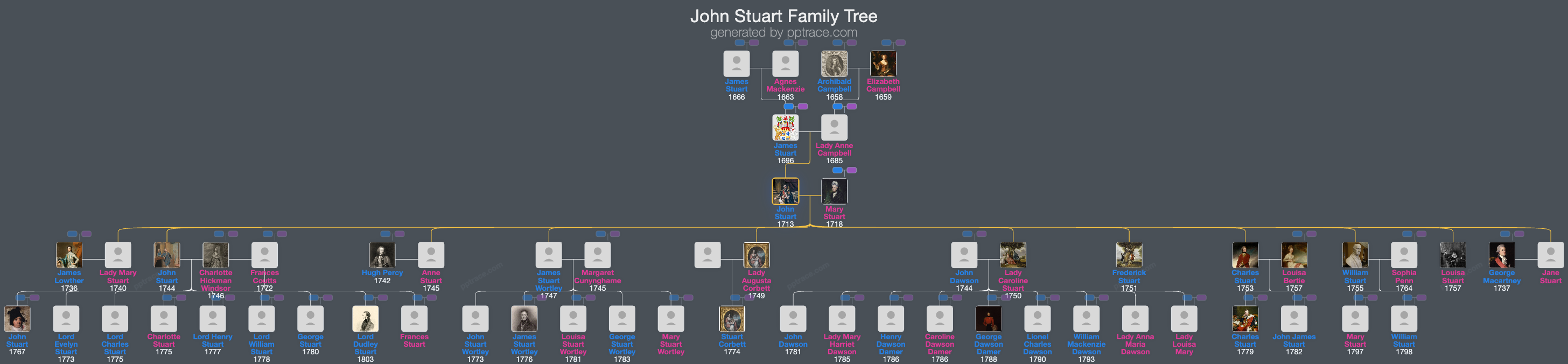This screenshot has width=1568, height=364.
Task: Select Lord Dudley Stuart's sketch portrait
Action: tap(365, 319)
